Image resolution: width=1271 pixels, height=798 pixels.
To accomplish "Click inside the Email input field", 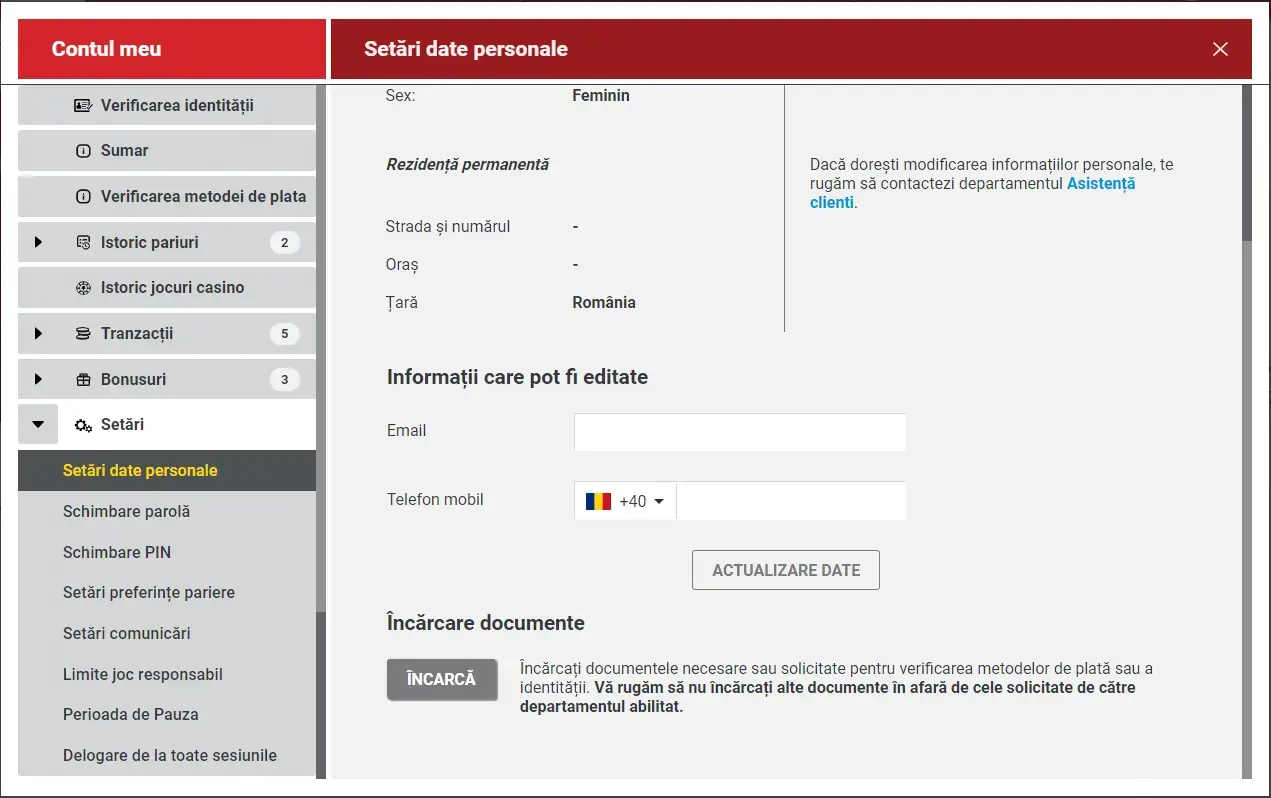I will tap(739, 431).
